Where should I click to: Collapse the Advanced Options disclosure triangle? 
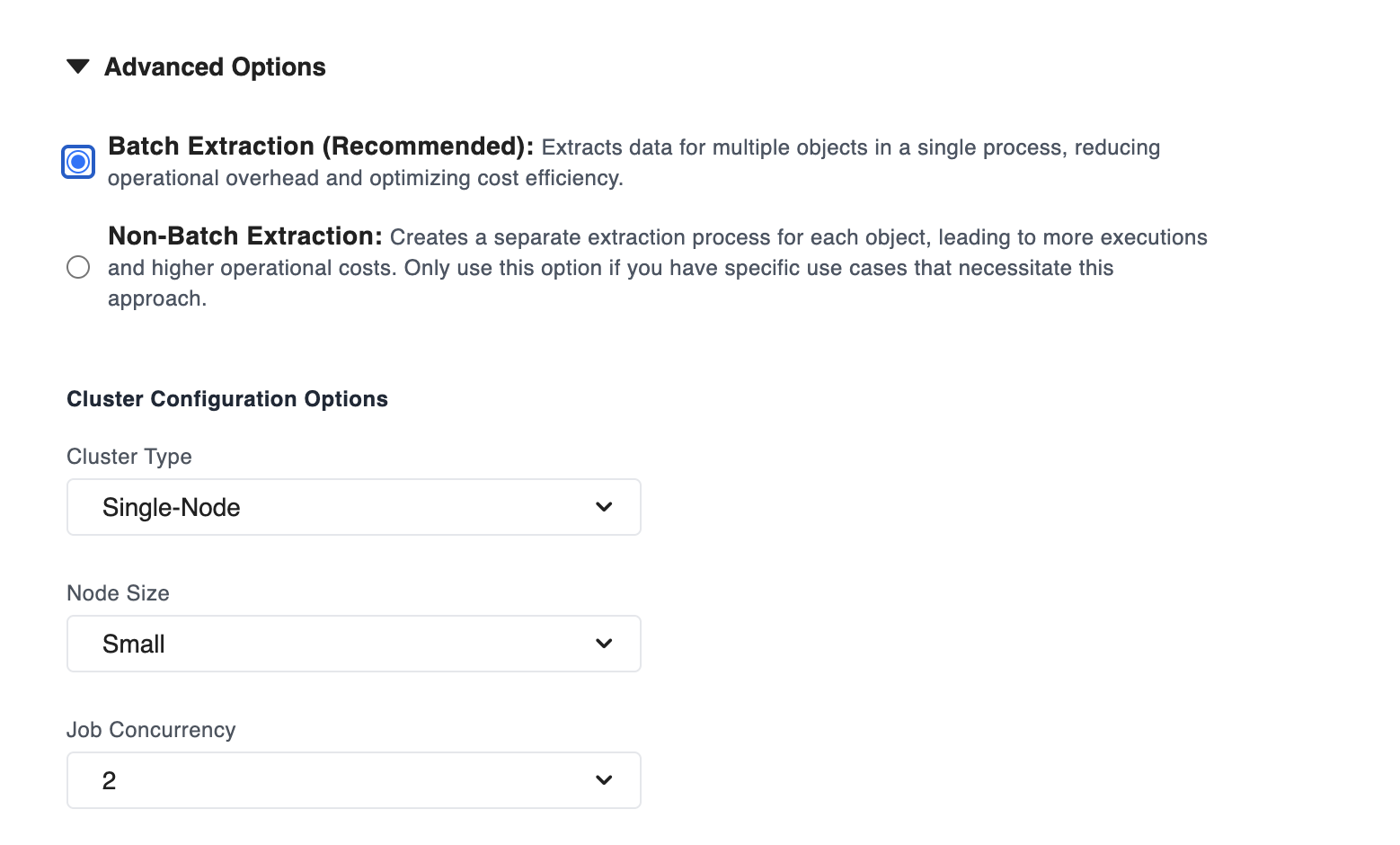(78, 67)
